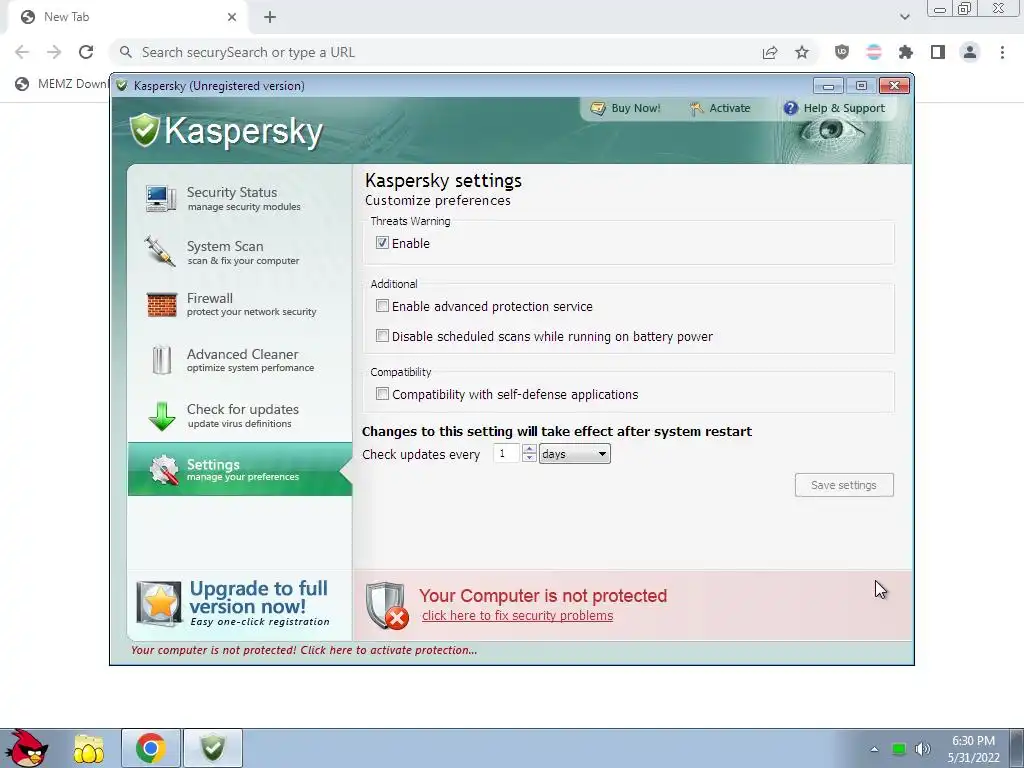Viewport: 1024px width, 768px height.
Task: Select the Firewall brick wall icon
Action: point(161,304)
